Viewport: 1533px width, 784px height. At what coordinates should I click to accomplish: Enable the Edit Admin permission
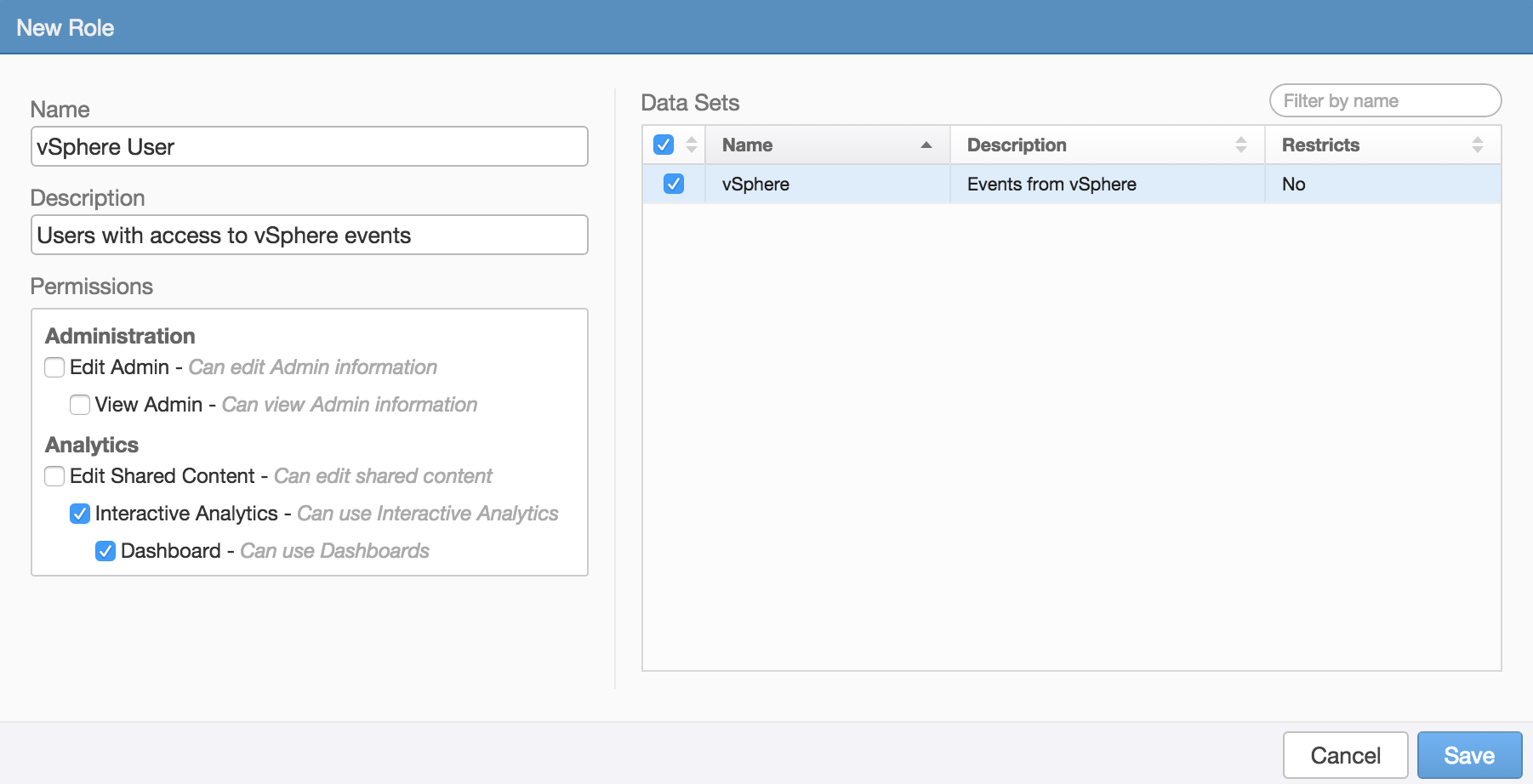pyautogui.click(x=54, y=367)
